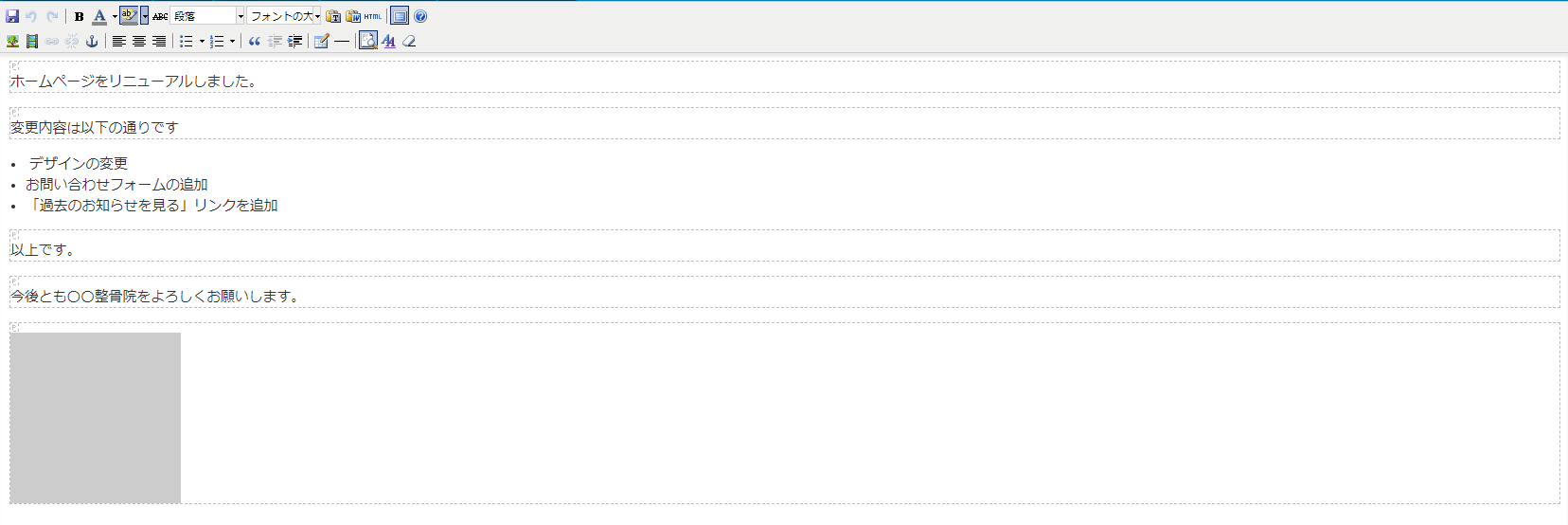Apply the yellow highlight background color
This screenshot has width=1568, height=525.
(x=129, y=16)
